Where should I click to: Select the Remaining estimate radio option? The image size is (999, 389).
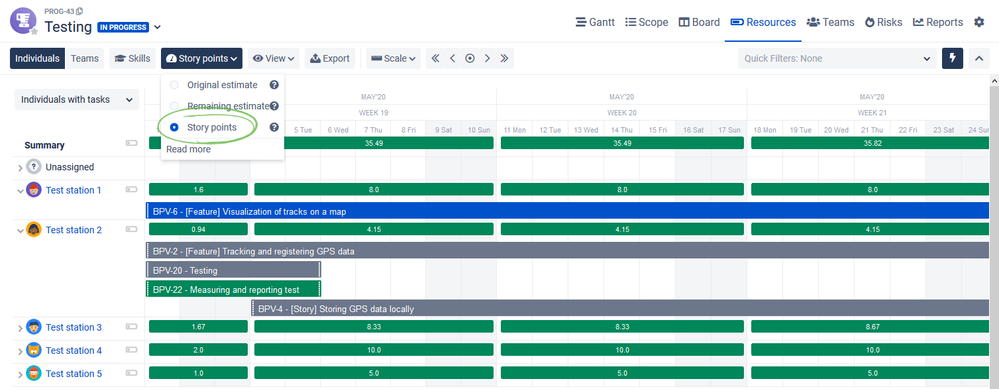174,106
